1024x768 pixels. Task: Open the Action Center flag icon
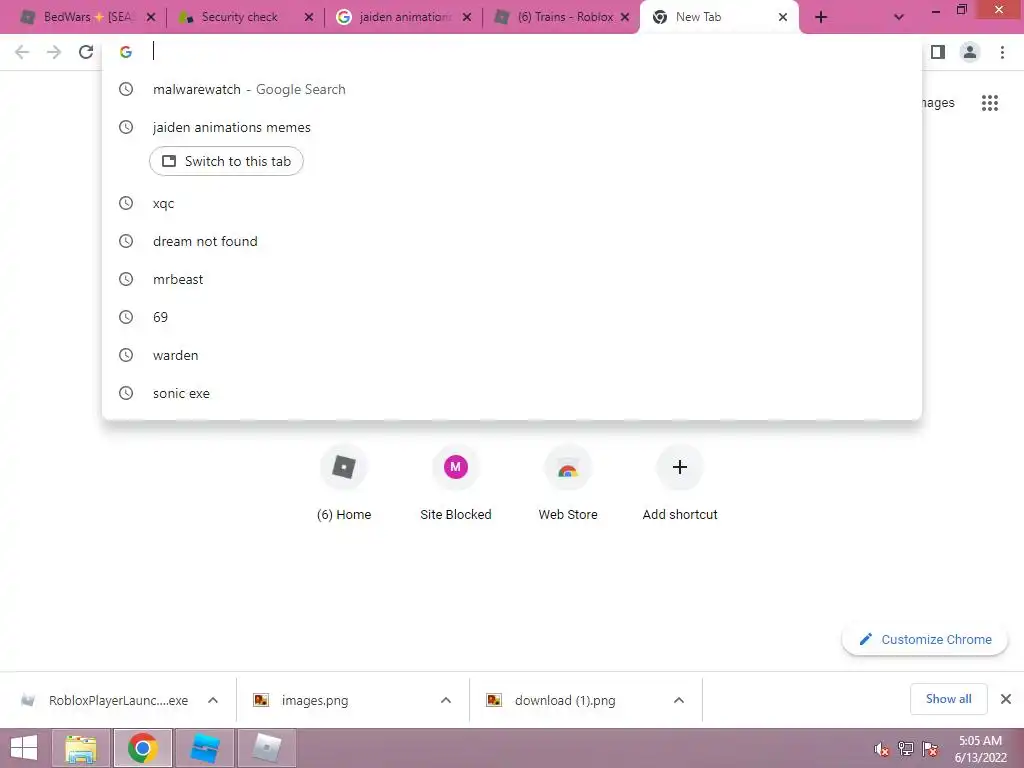tap(930, 749)
